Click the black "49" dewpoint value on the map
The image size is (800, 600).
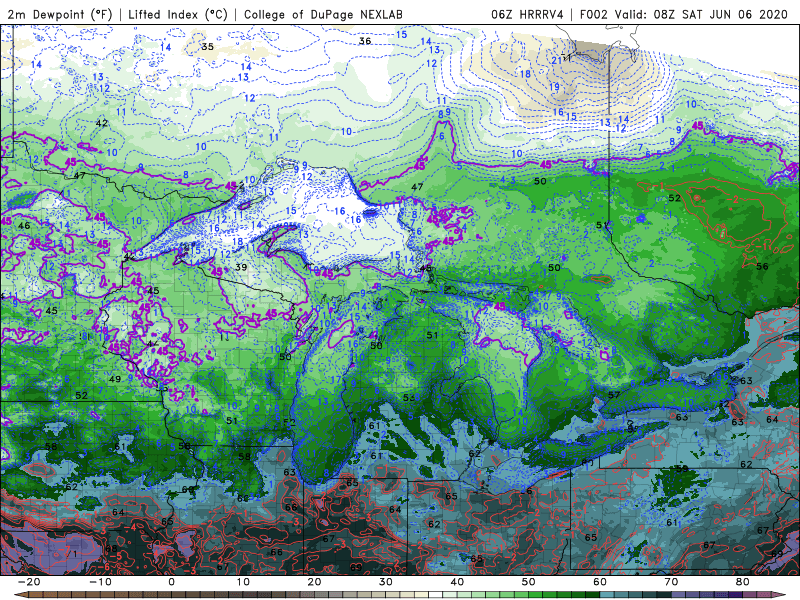click(115, 379)
